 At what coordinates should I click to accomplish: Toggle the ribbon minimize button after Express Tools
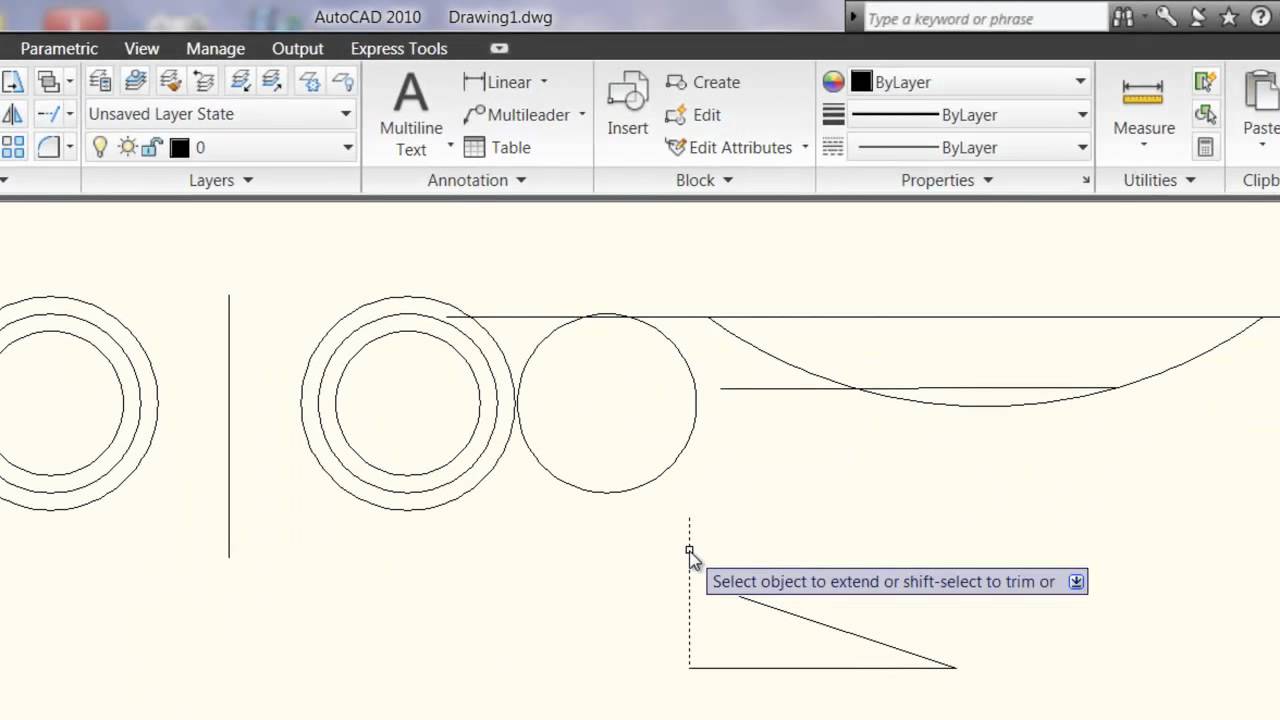pyautogui.click(x=500, y=48)
